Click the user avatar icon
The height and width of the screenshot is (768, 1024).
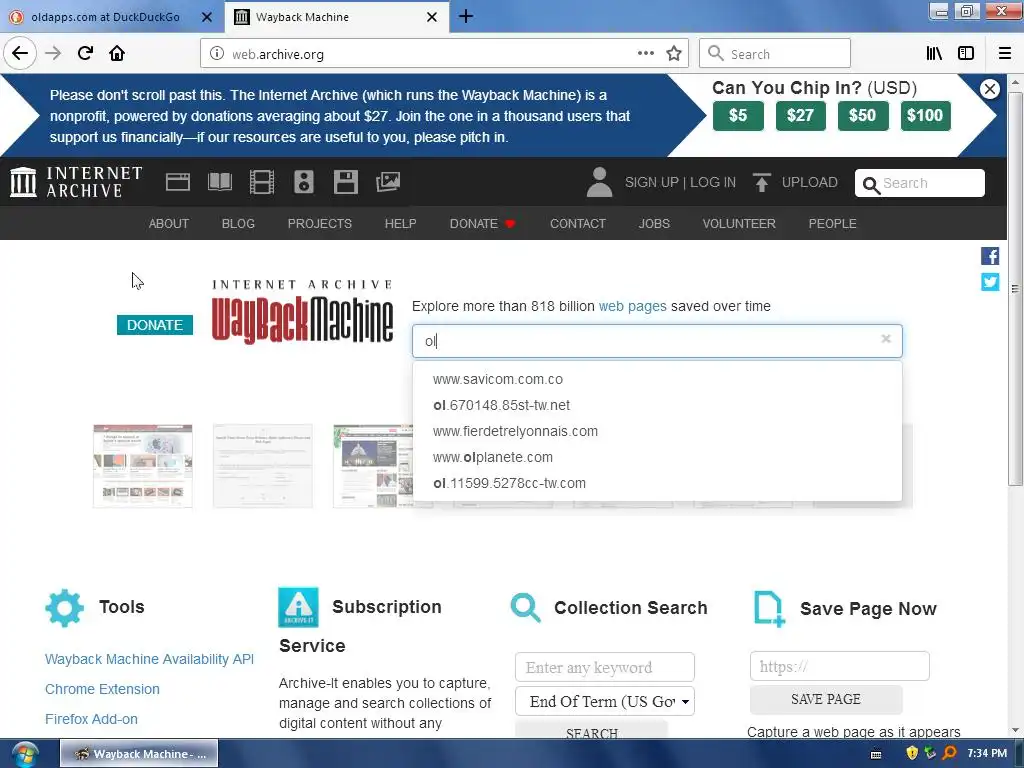pos(600,182)
